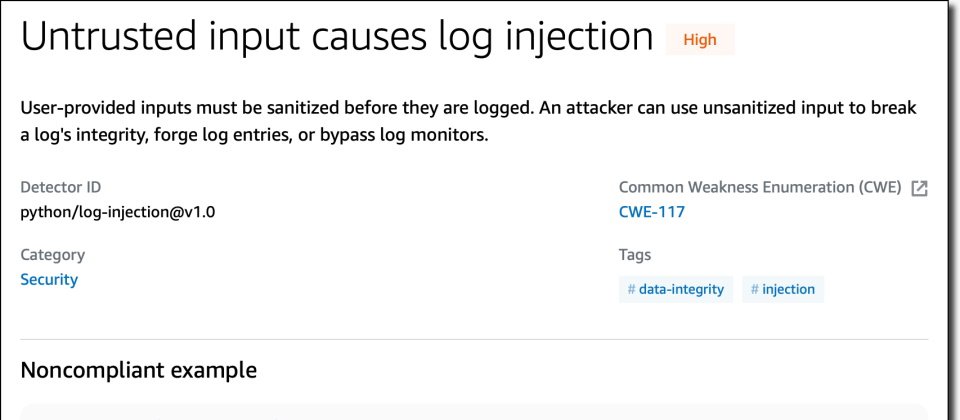Click the horizontal divider above Noncompliant example

coord(474,339)
